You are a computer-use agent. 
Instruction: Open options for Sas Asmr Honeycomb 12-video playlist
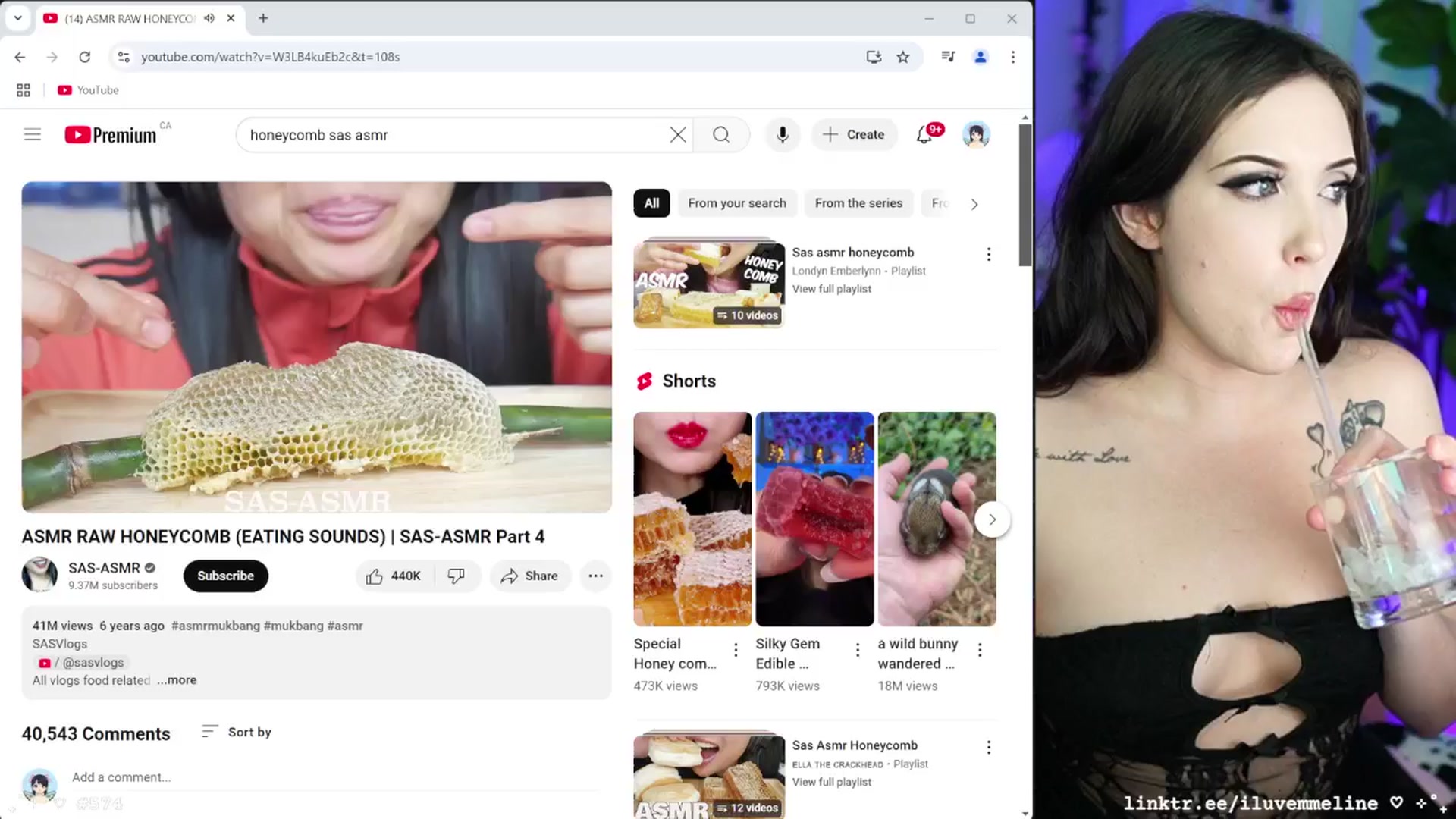click(988, 748)
